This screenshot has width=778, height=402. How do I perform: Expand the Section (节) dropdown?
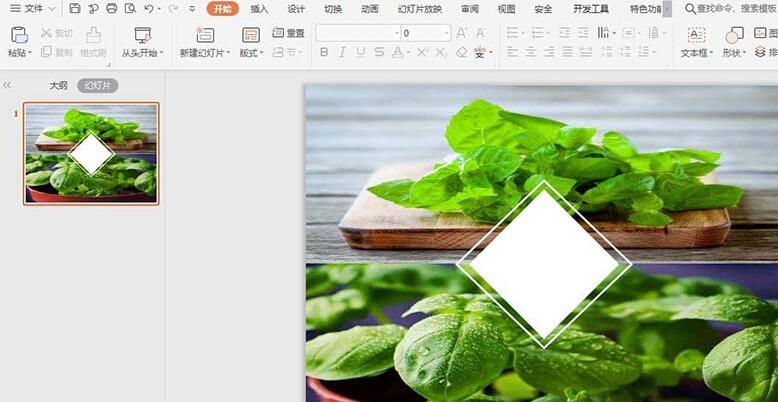[300, 52]
